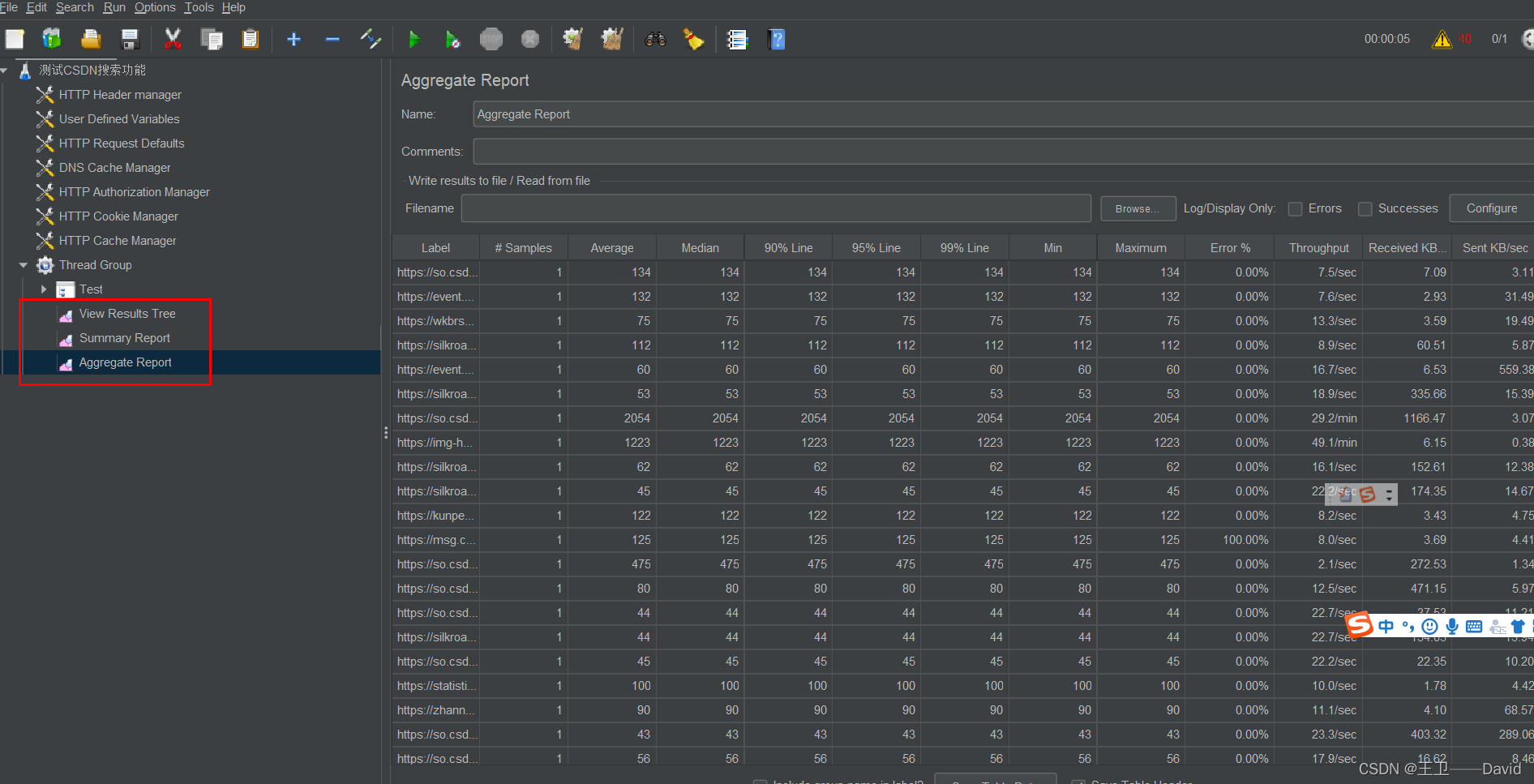Viewport: 1534px width, 784px height.
Task: Click the Configure button
Action: 1491,208
